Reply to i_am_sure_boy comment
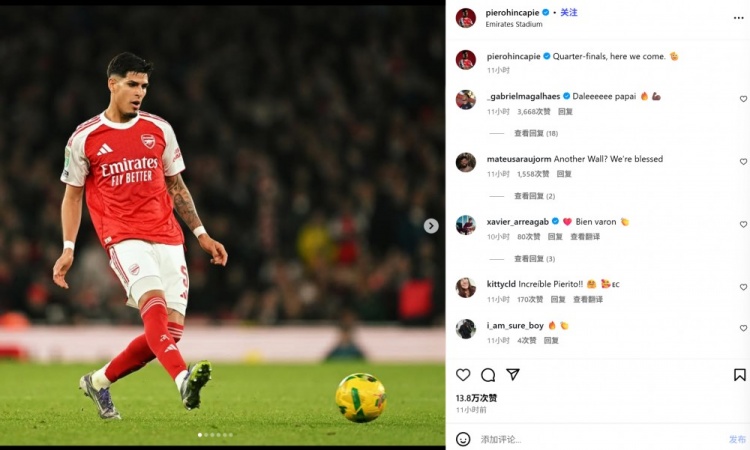Screen dimensions: 750x450 pos(551,340)
